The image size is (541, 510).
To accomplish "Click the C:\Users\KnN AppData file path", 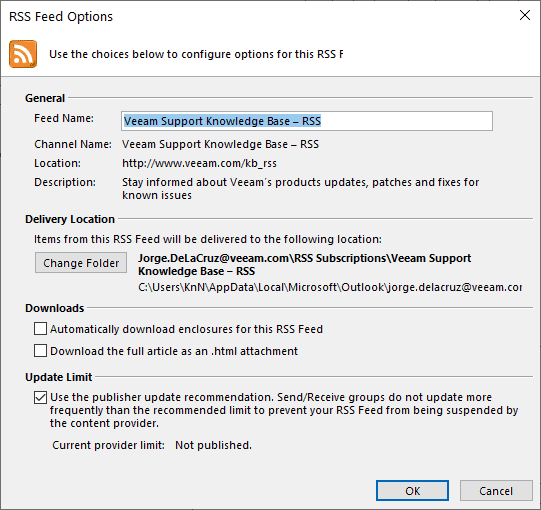I will pyautogui.click(x=330, y=287).
